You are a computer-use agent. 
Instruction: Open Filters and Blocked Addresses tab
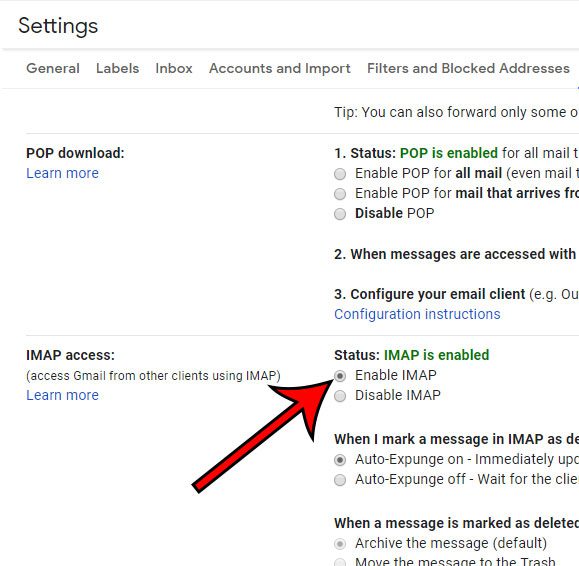(x=468, y=68)
